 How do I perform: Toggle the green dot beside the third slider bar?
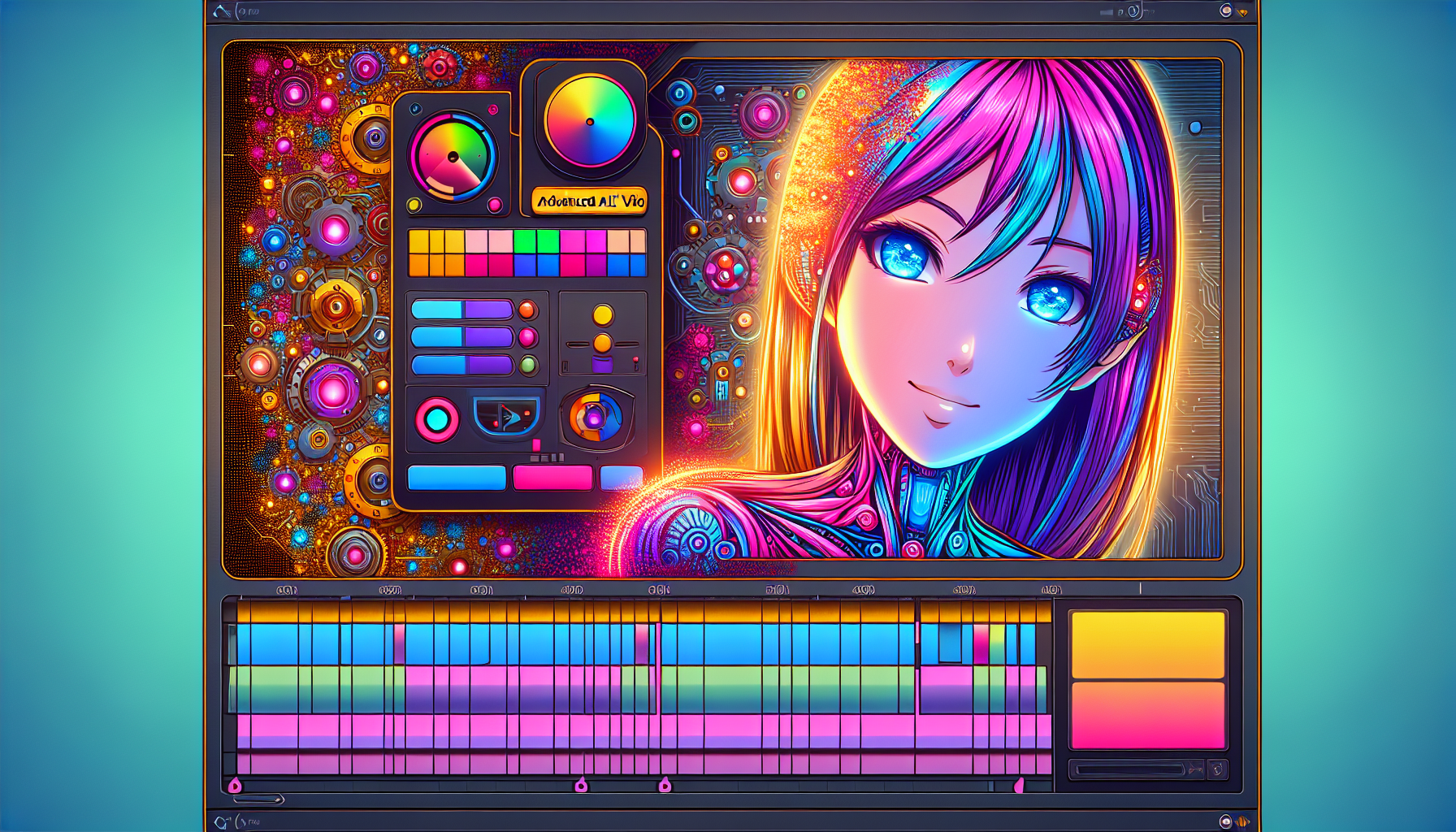527,365
